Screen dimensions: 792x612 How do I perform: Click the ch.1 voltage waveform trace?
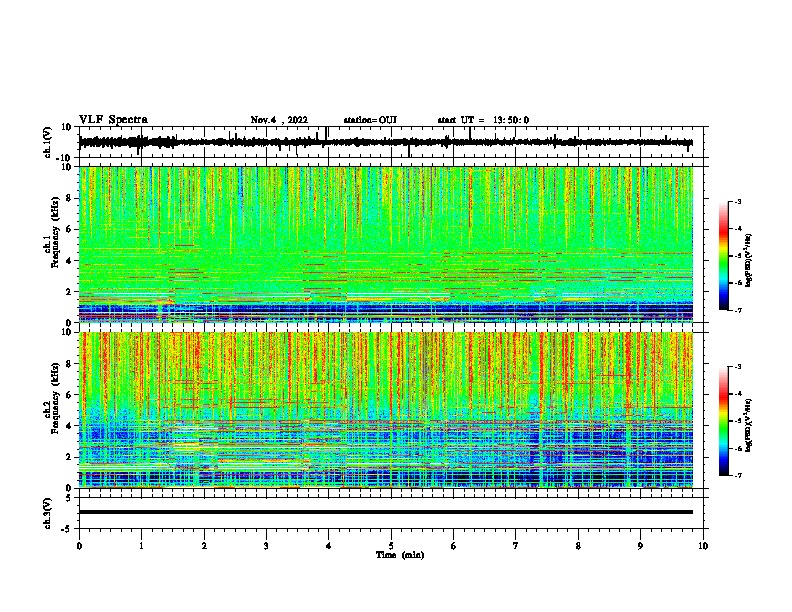pyautogui.click(x=386, y=142)
